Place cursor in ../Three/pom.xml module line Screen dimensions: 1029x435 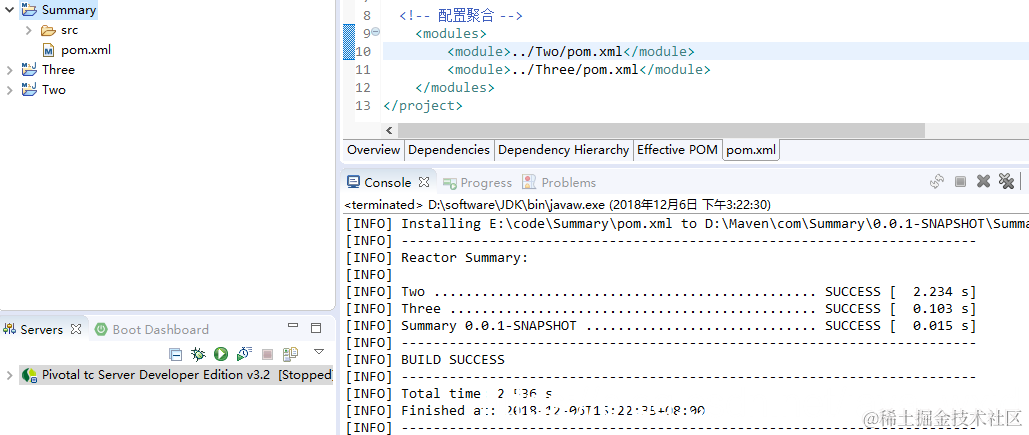tap(579, 70)
